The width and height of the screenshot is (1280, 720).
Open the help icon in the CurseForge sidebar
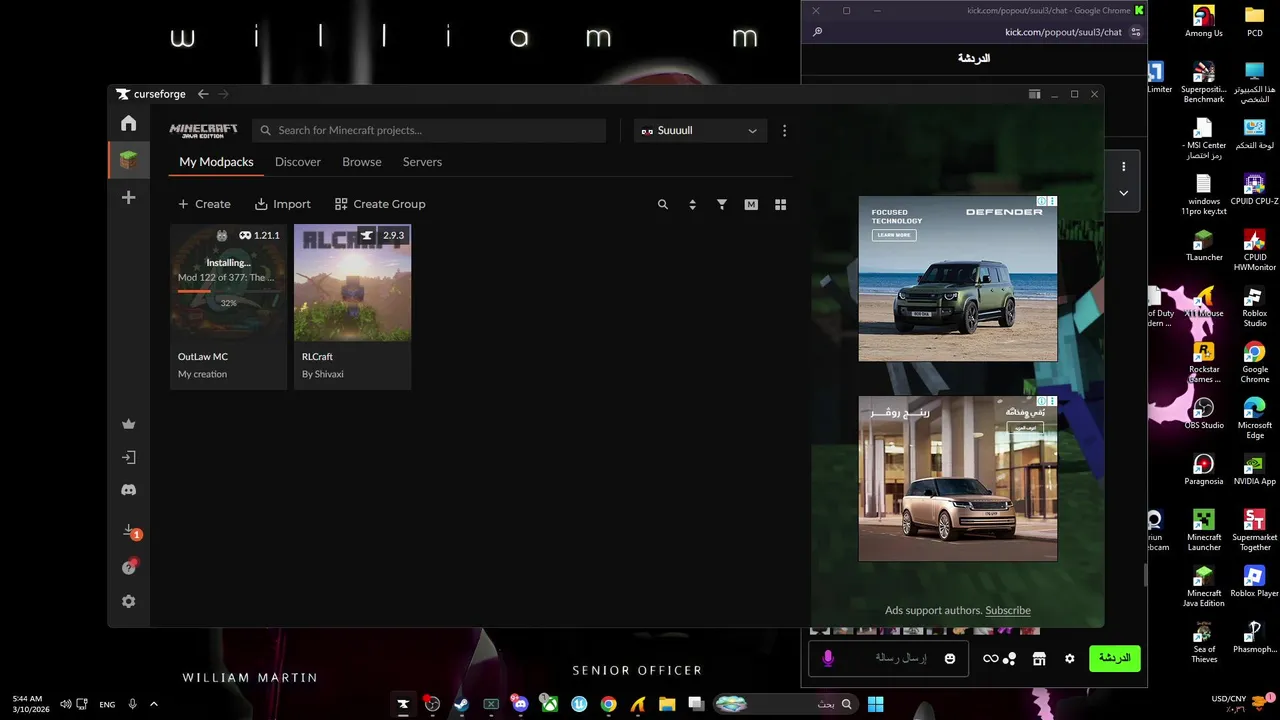[128, 567]
